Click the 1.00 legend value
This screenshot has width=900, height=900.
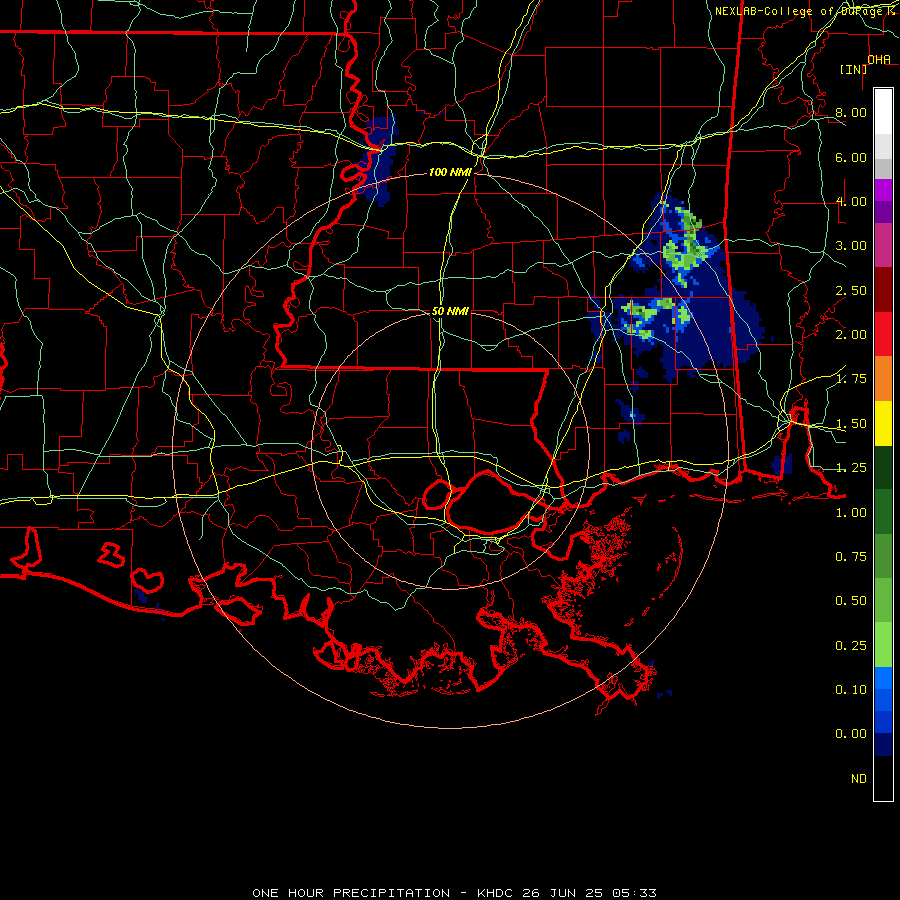pyautogui.click(x=851, y=513)
